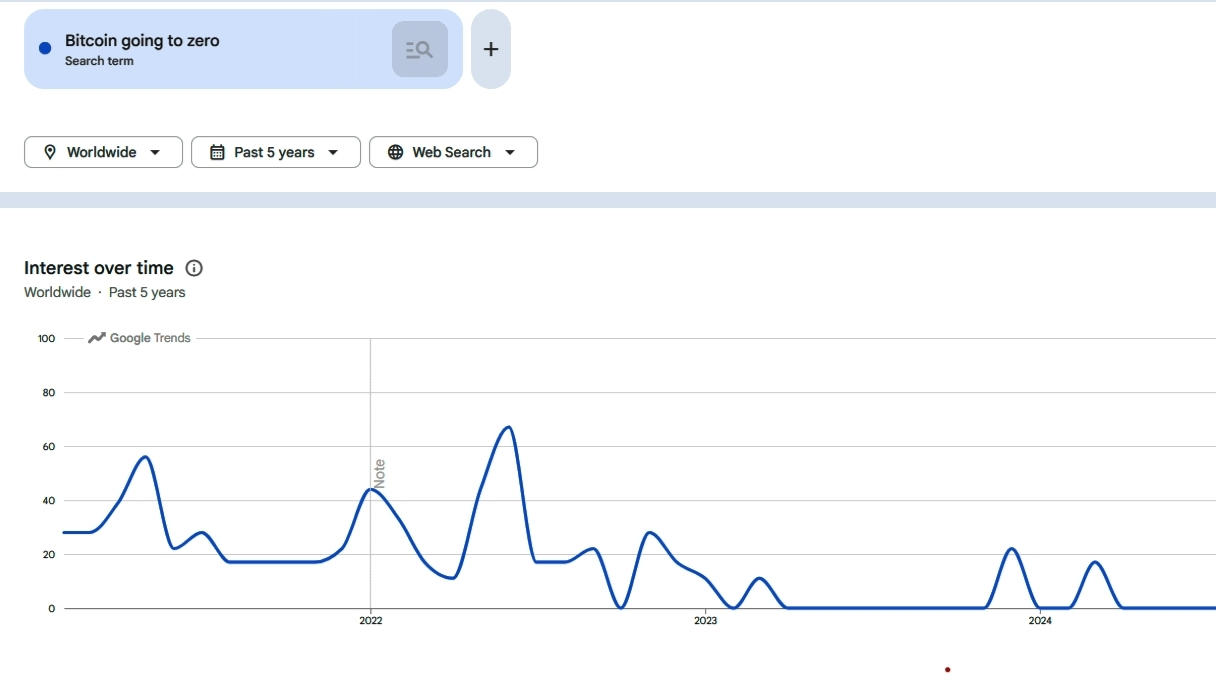The width and height of the screenshot is (1216, 682).
Task: Open the Past 5 years time range dropdown
Action: coord(275,152)
